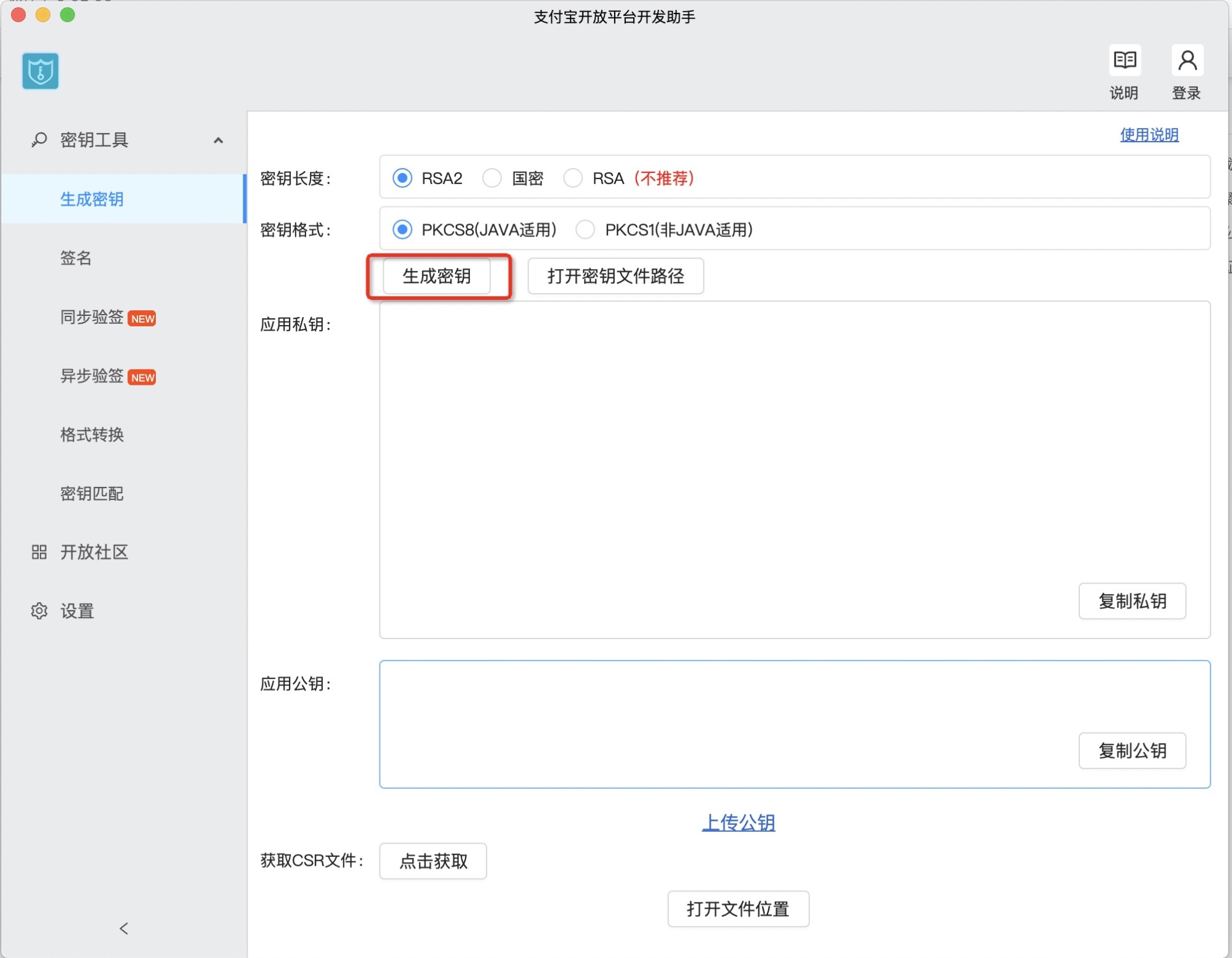Choose the RSA (不推荐) key length option
Image resolution: width=1232 pixels, height=958 pixels.
573,178
